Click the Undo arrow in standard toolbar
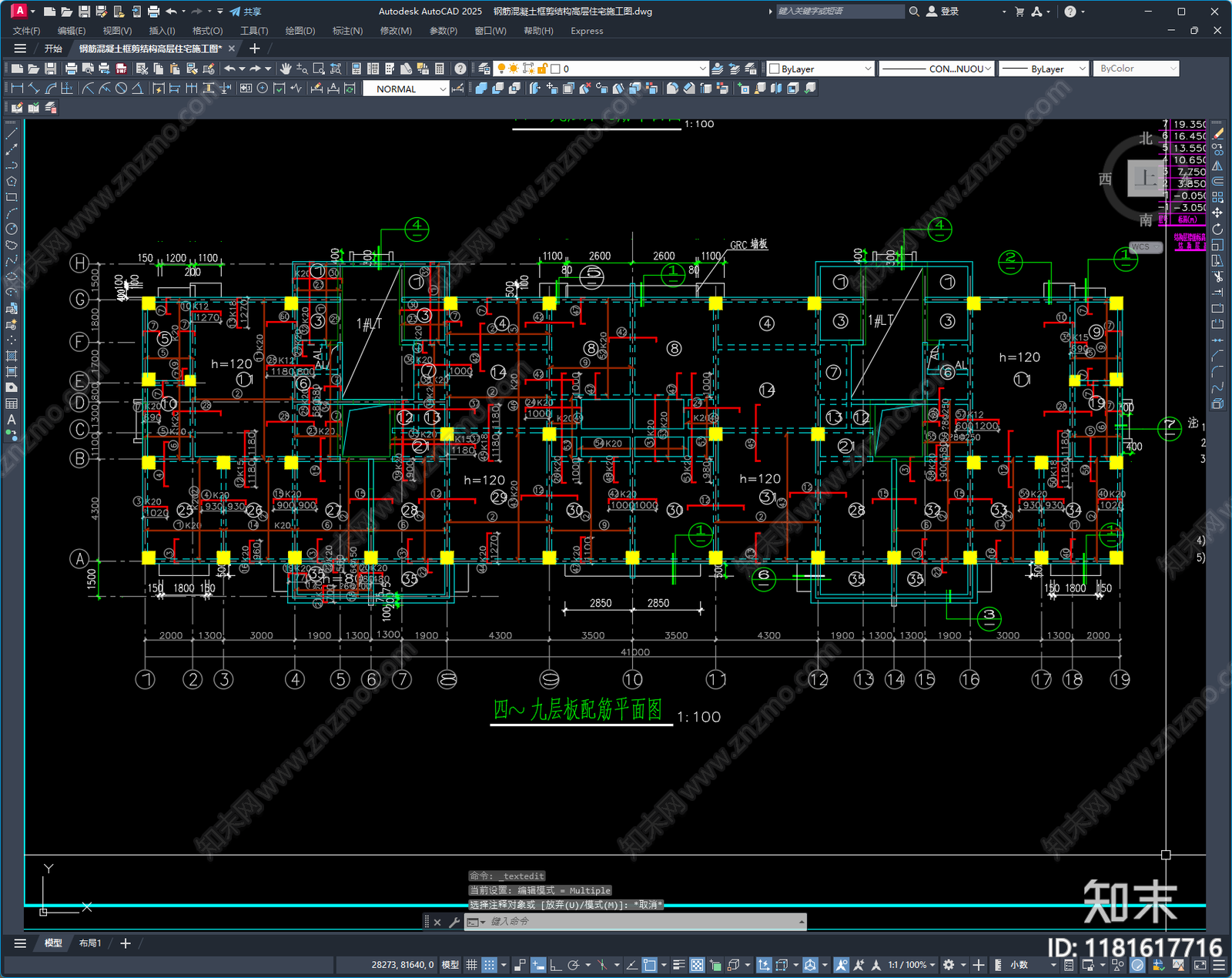Image resolution: width=1232 pixels, height=978 pixels. (x=229, y=69)
